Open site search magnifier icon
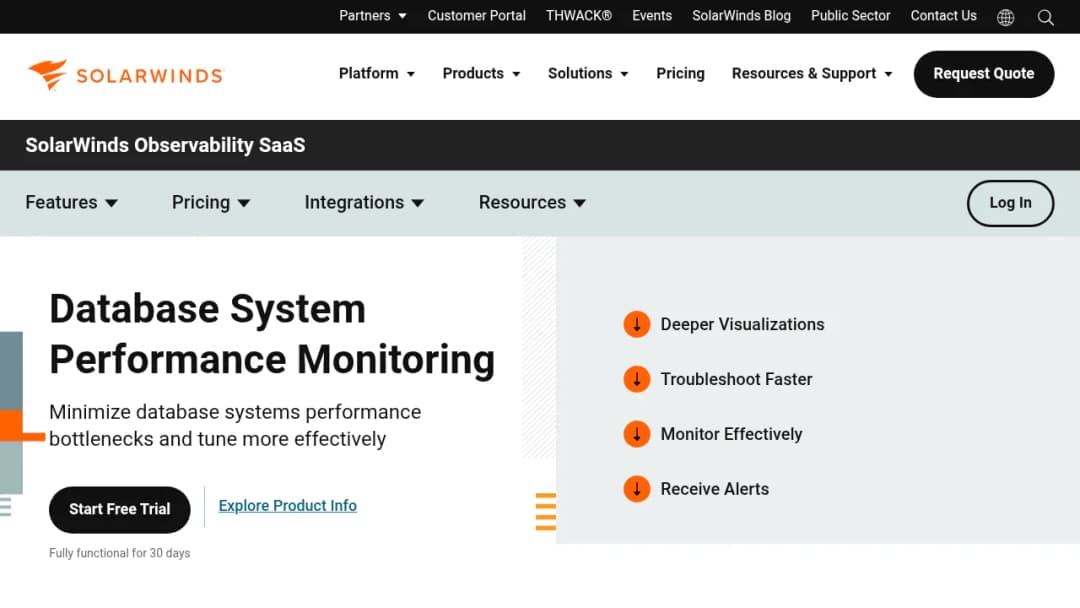The image size is (1080, 608). (x=1046, y=17)
